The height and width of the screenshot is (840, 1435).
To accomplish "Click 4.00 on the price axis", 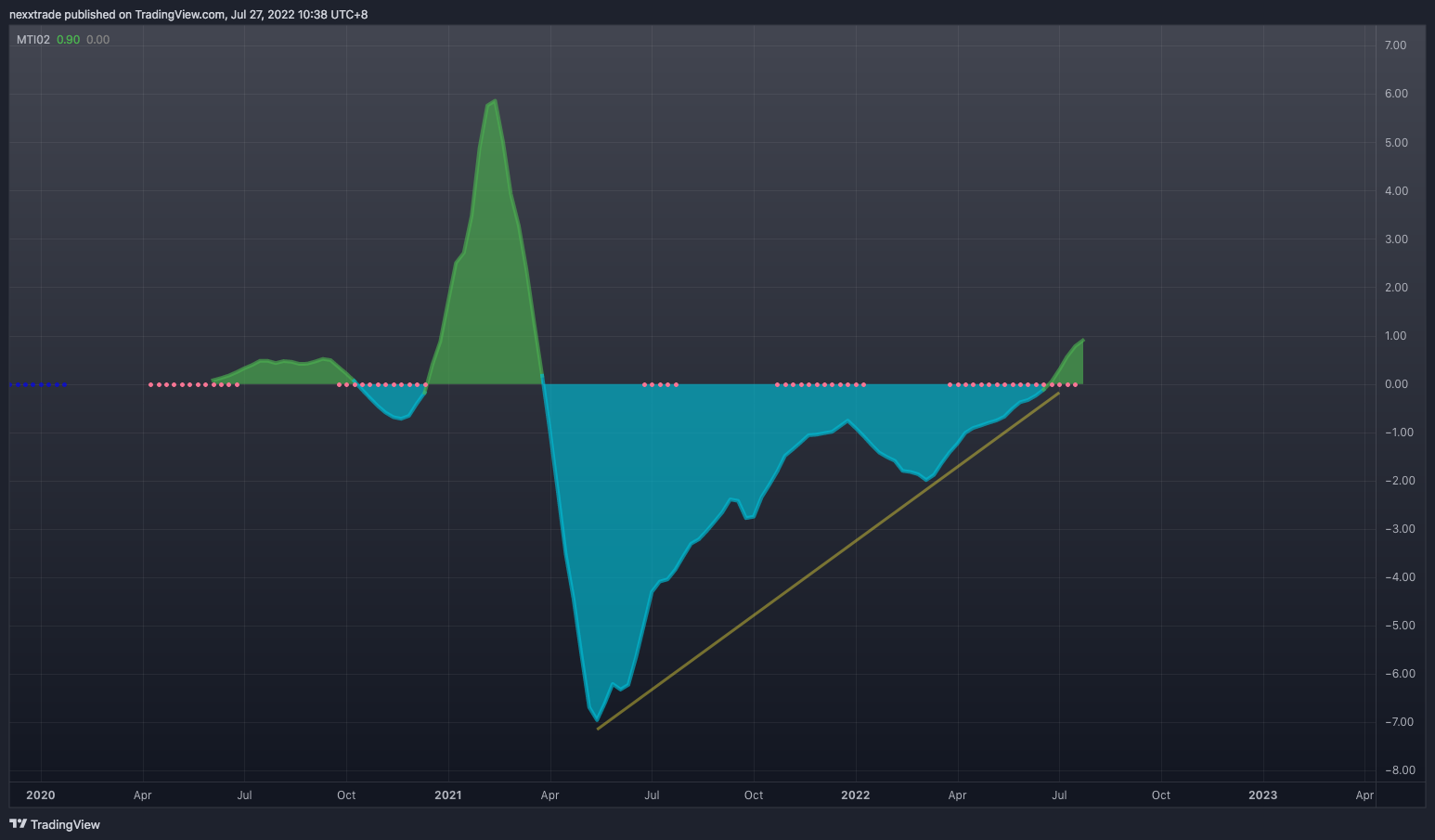I will click(x=1395, y=191).
